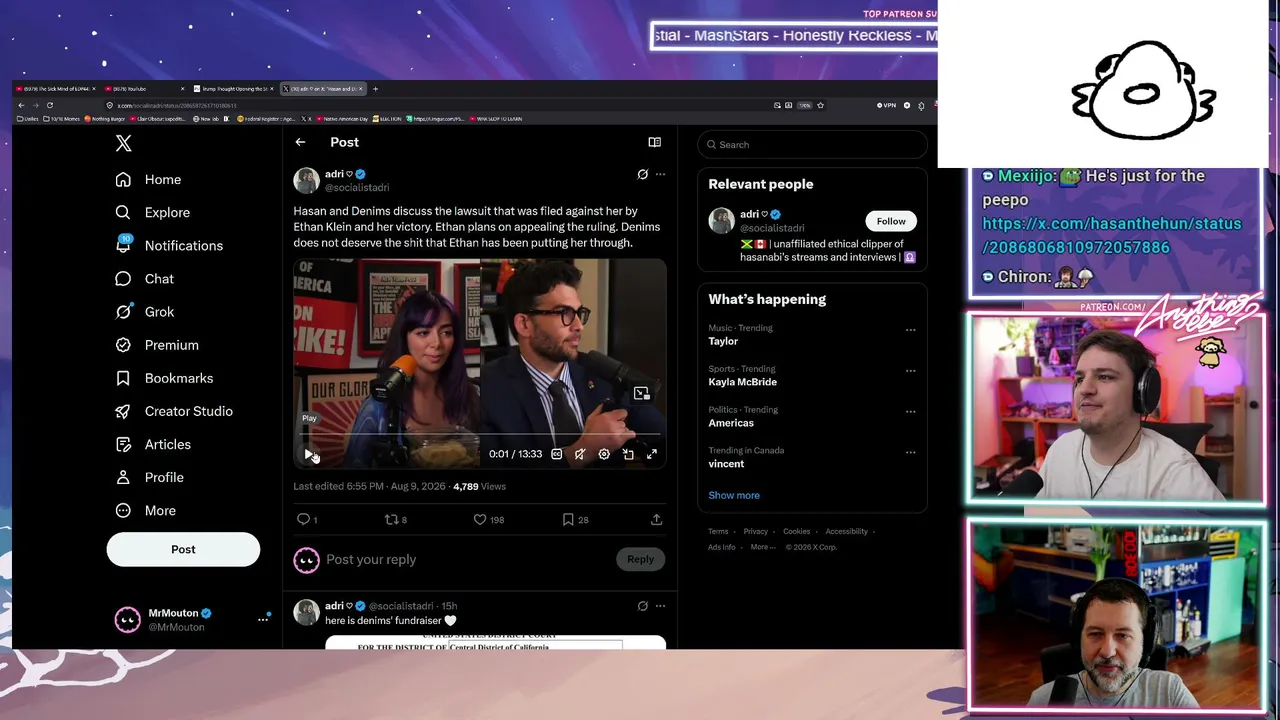The width and height of the screenshot is (1280, 720).
Task: Share the main post
Action: [x=656, y=519]
